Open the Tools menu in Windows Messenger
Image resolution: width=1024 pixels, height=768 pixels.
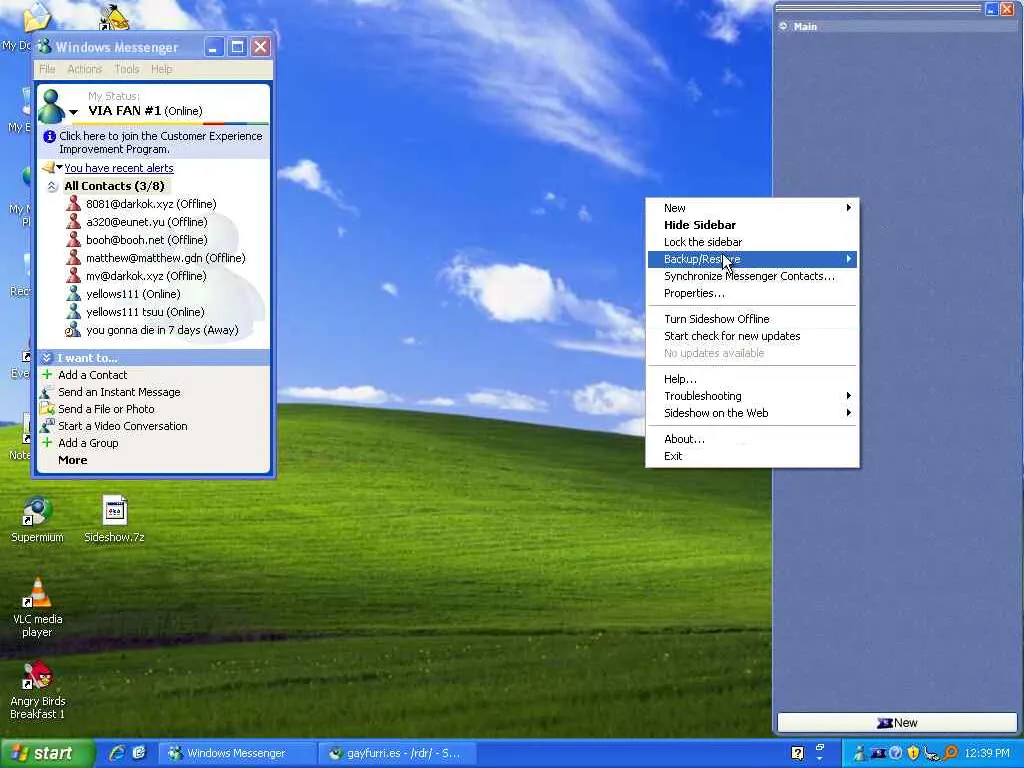(127, 69)
